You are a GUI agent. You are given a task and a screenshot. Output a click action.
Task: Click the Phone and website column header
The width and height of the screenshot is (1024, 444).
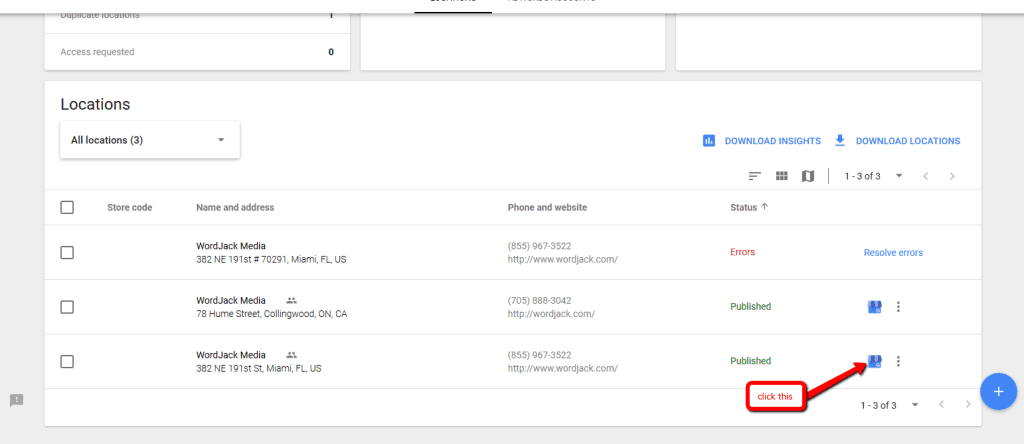click(x=547, y=207)
